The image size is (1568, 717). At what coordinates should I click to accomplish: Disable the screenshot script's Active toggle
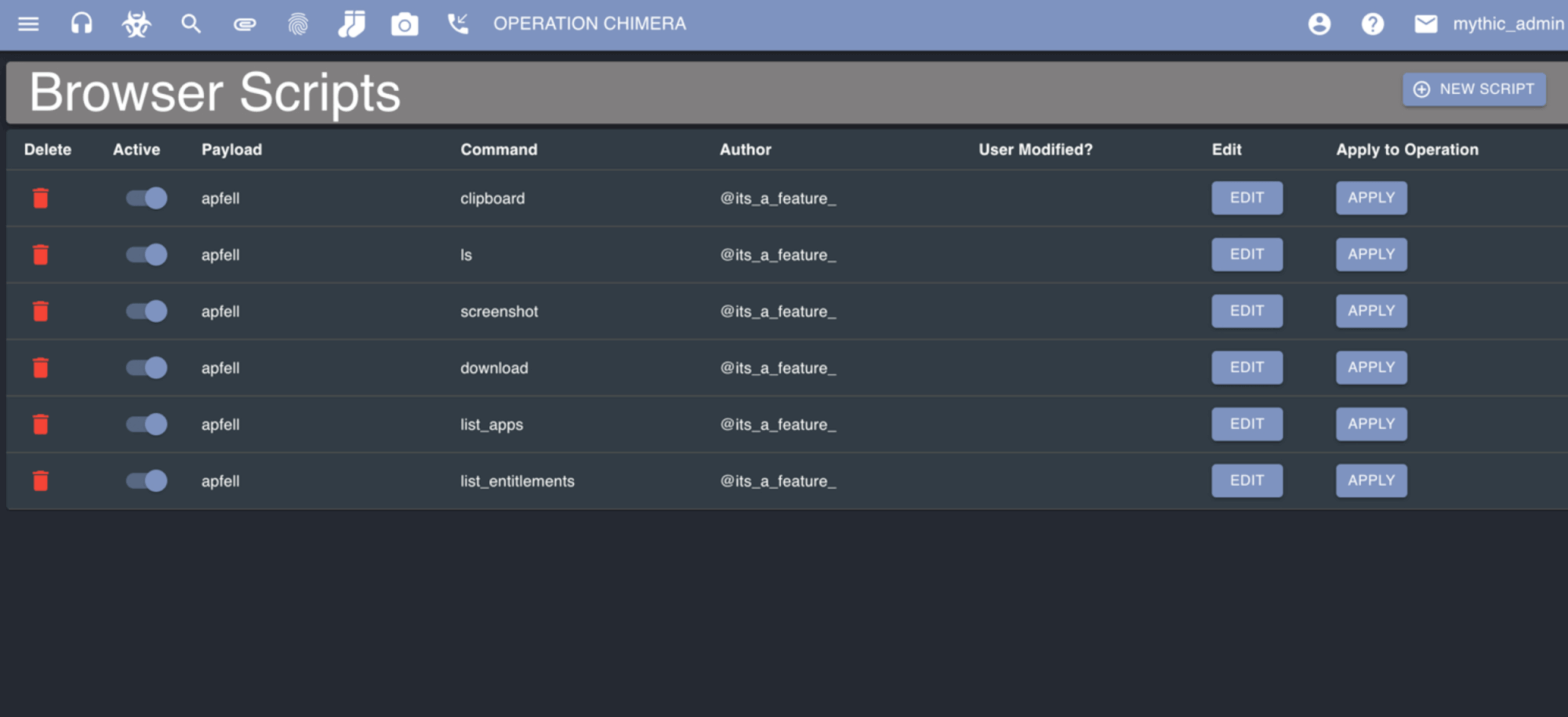pyautogui.click(x=147, y=311)
